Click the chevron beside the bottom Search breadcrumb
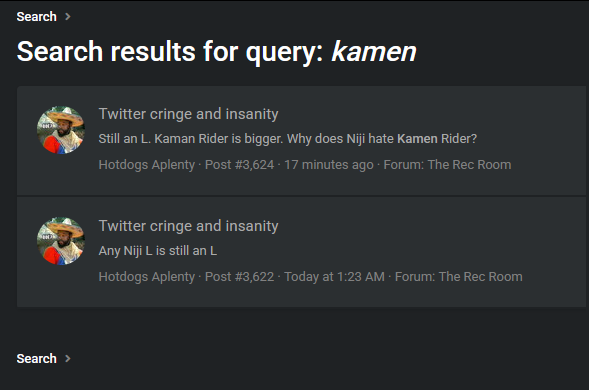The image size is (589, 390). coord(68,358)
